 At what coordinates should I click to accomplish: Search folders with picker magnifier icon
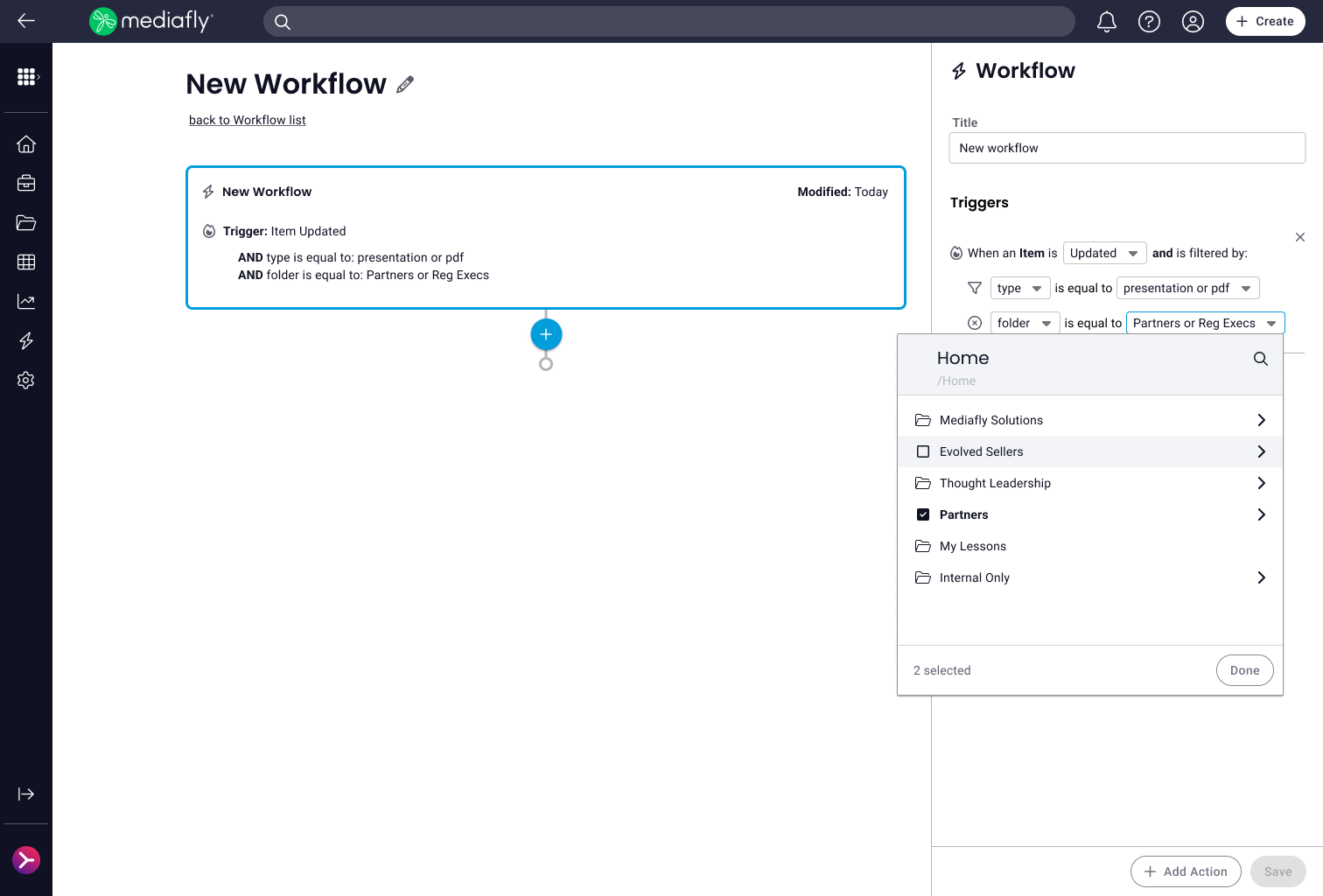coord(1261,359)
